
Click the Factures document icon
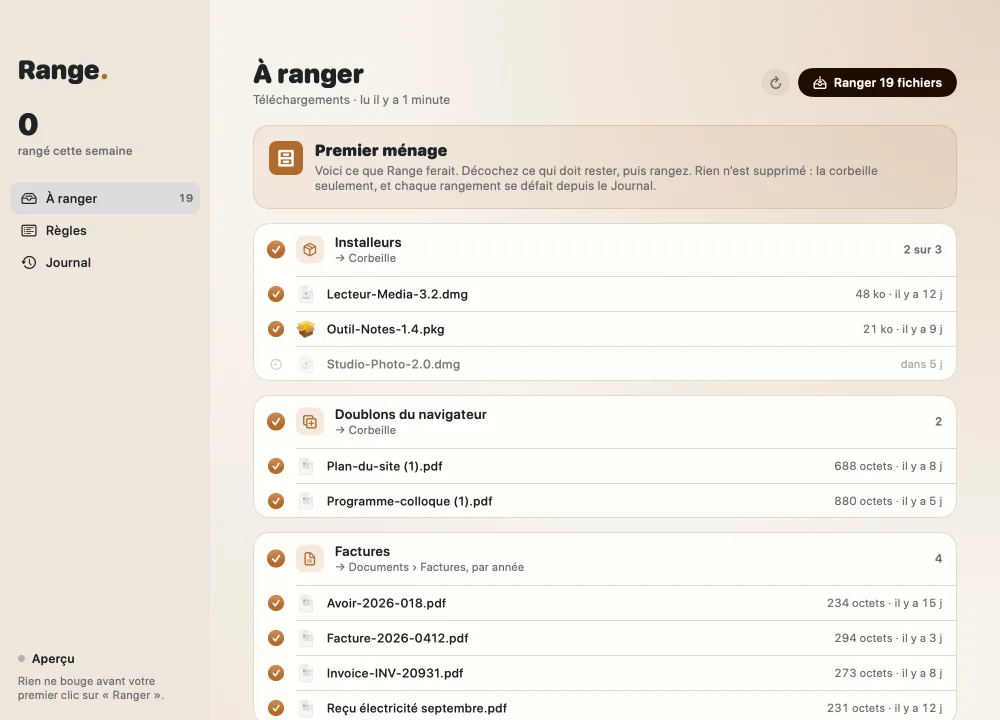point(310,559)
